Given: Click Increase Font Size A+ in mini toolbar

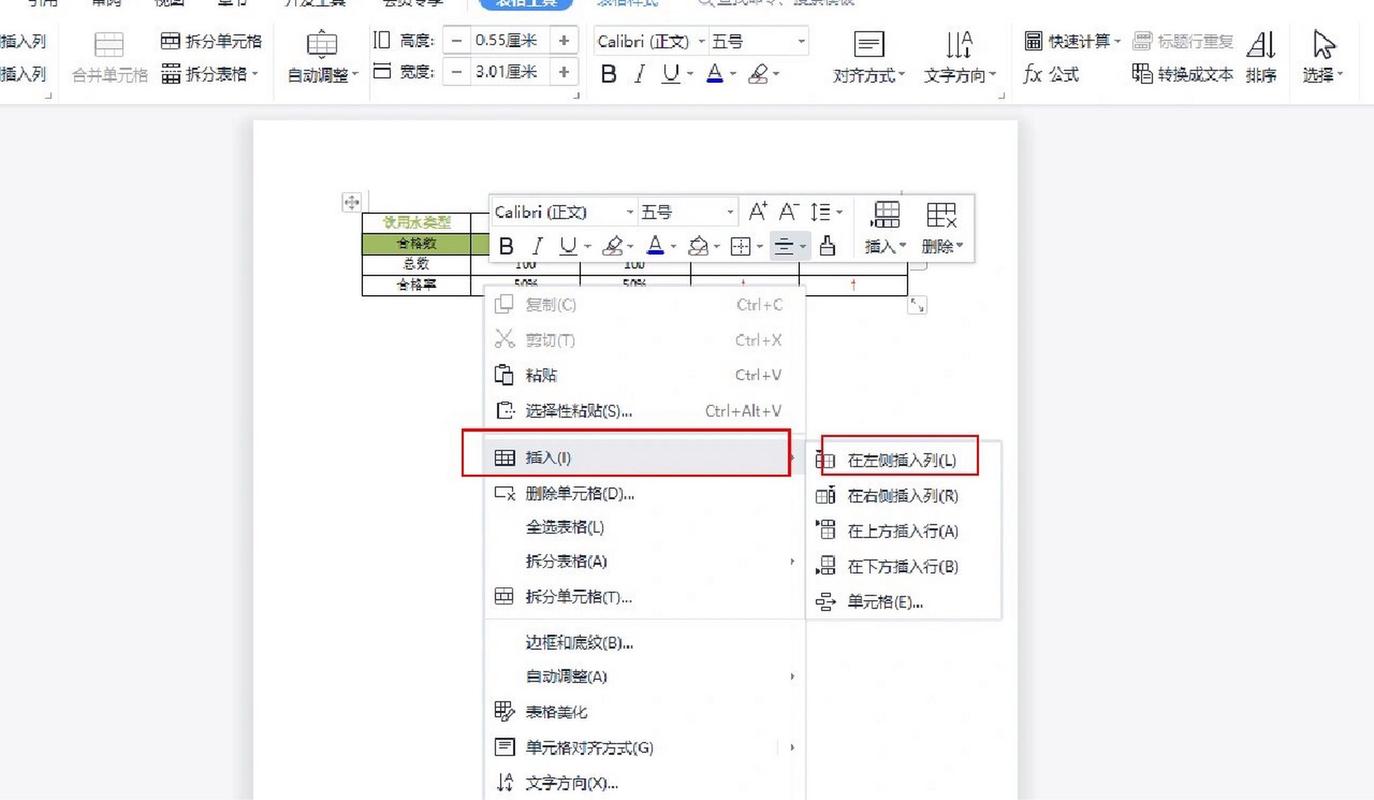Looking at the screenshot, I should pos(758,212).
